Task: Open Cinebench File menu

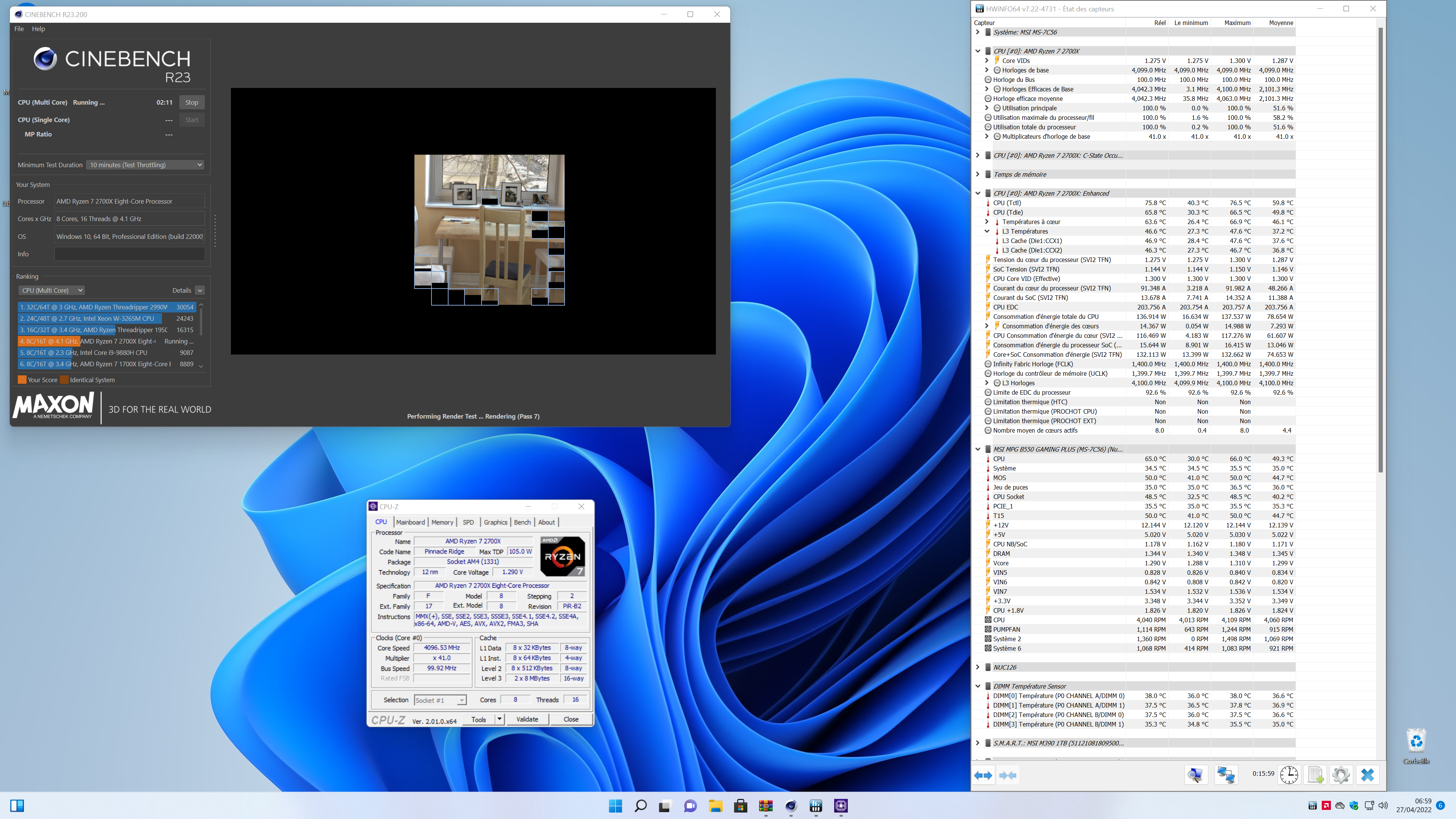Action: coord(19,29)
